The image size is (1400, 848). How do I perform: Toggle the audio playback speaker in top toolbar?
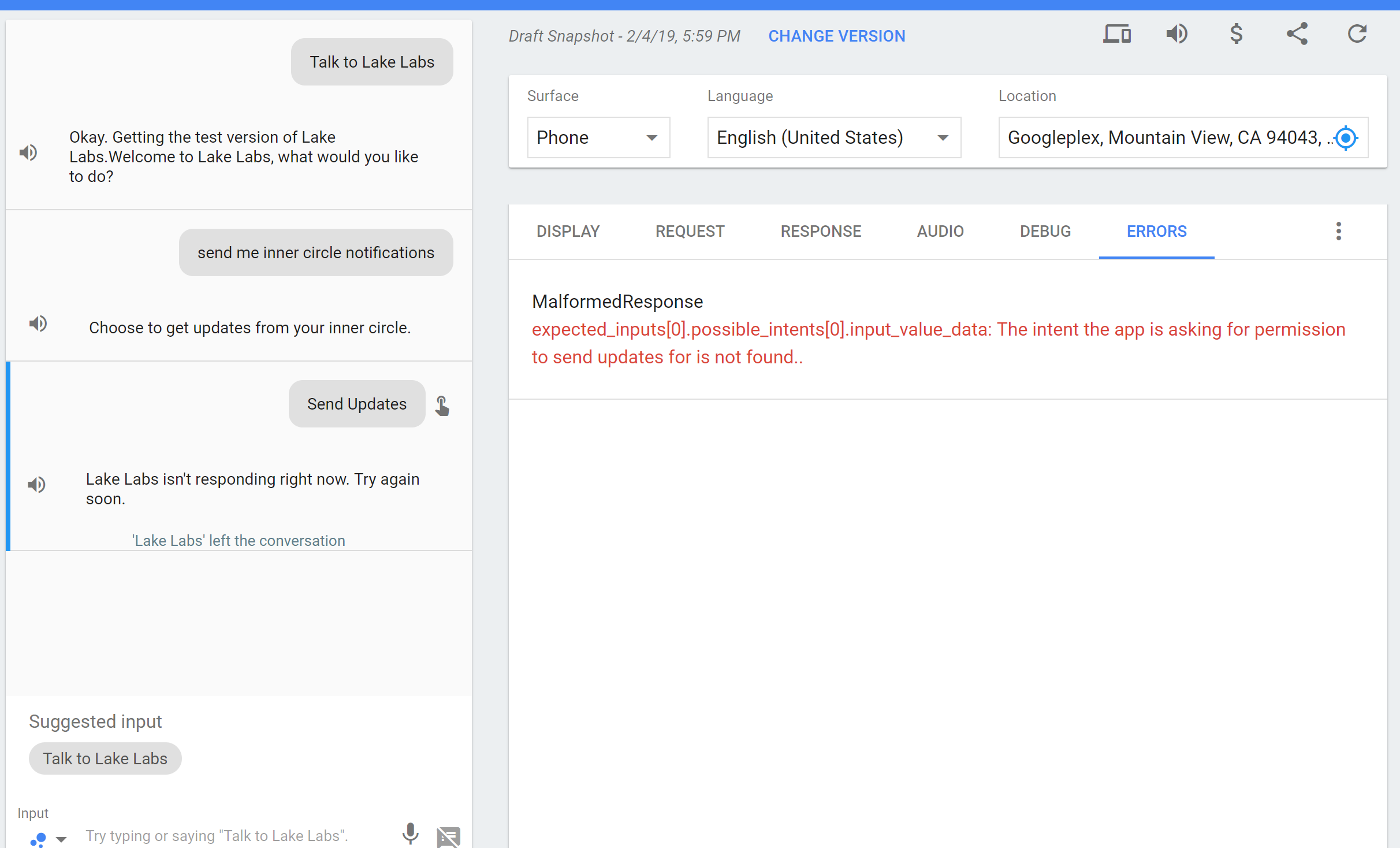pos(1176,35)
